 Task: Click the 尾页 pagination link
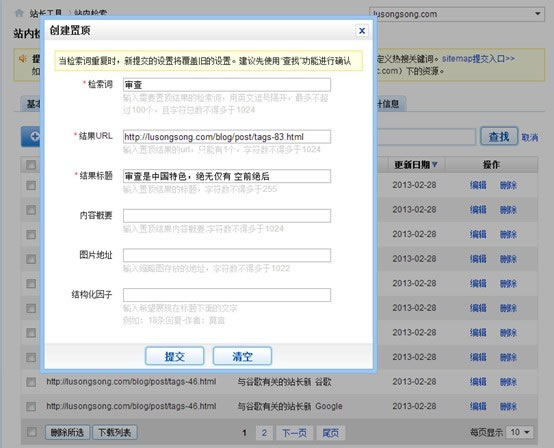coord(330,433)
